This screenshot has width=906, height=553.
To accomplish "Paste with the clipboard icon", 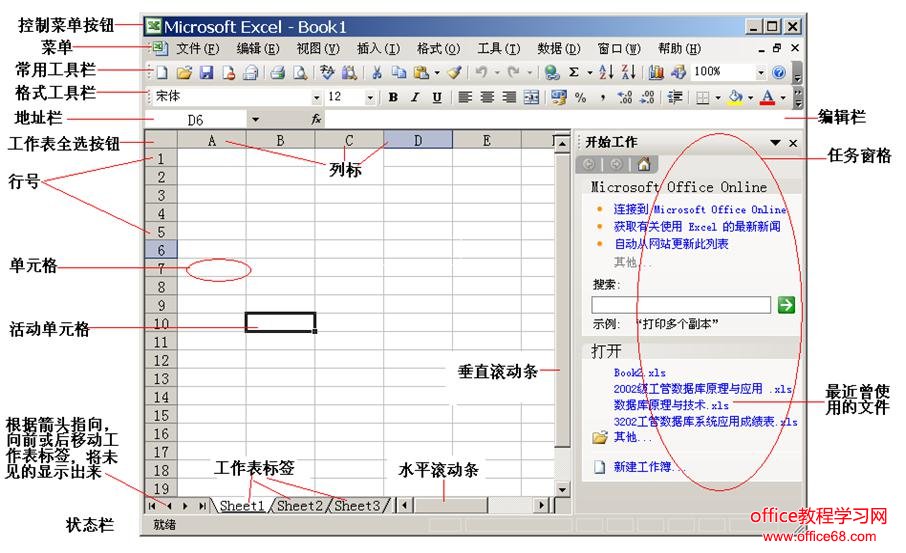I will 421,72.
